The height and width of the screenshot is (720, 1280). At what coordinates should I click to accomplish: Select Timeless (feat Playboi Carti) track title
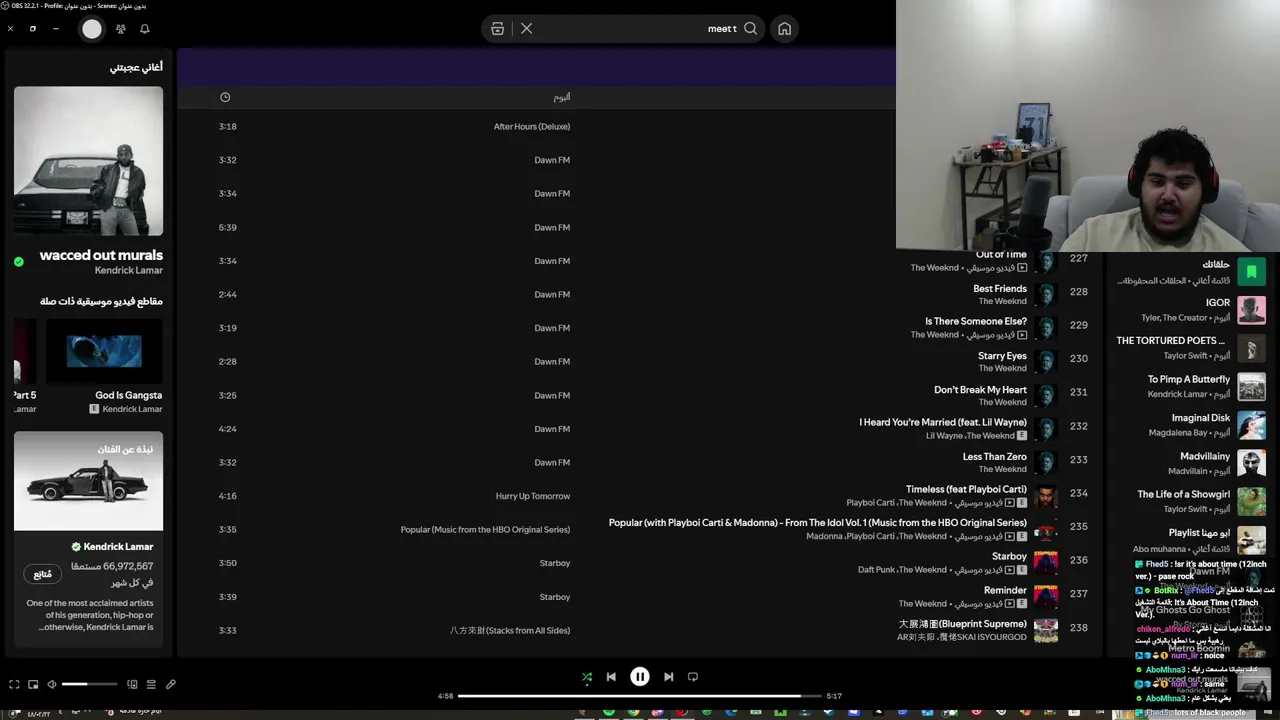(966, 490)
